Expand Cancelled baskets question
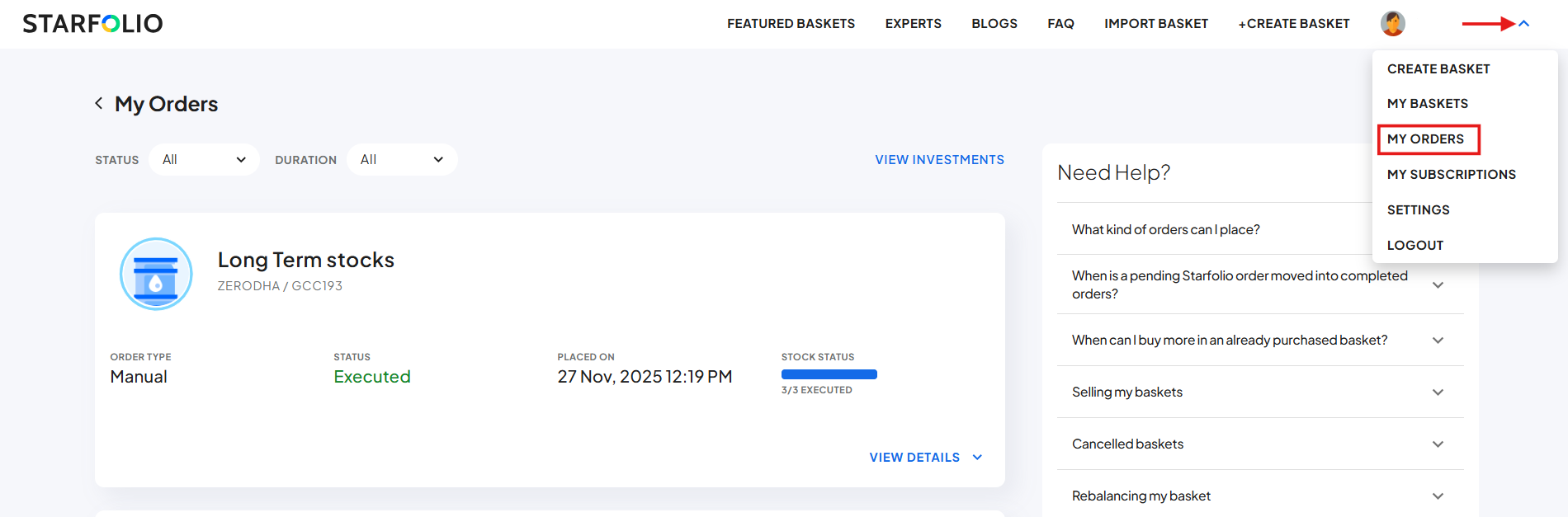The image size is (1568, 517). 1437,444
